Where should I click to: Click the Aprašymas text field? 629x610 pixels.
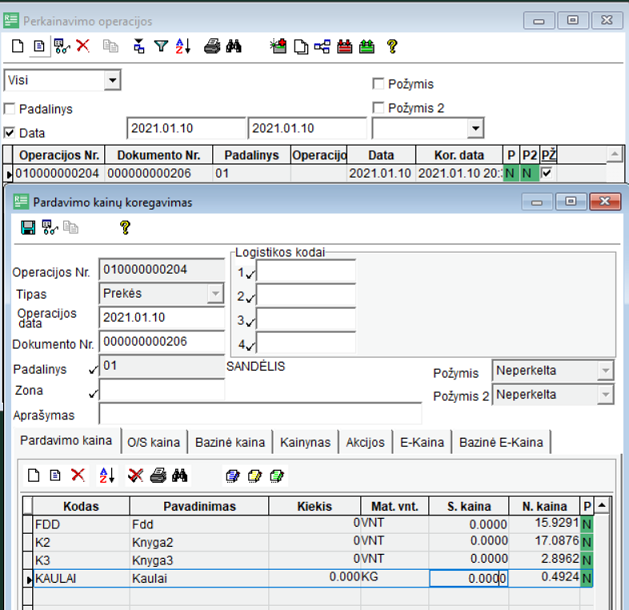pyautogui.click(x=260, y=415)
